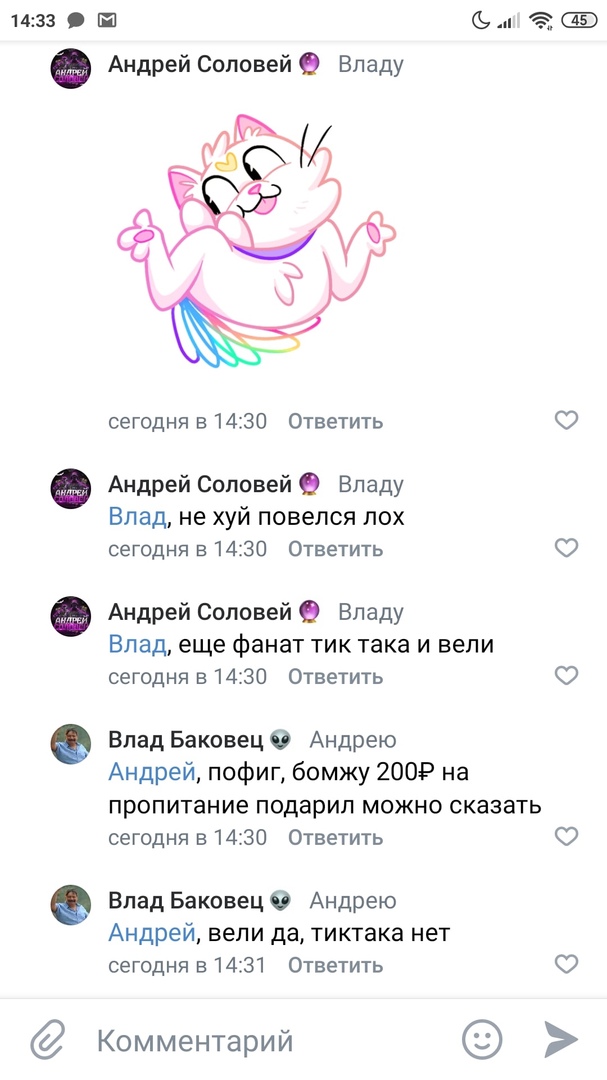Viewport: 607px width, 1080px height.
Task: Tap the Gmail notification icon in status bar
Action: pyautogui.click(x=107, y=21)
